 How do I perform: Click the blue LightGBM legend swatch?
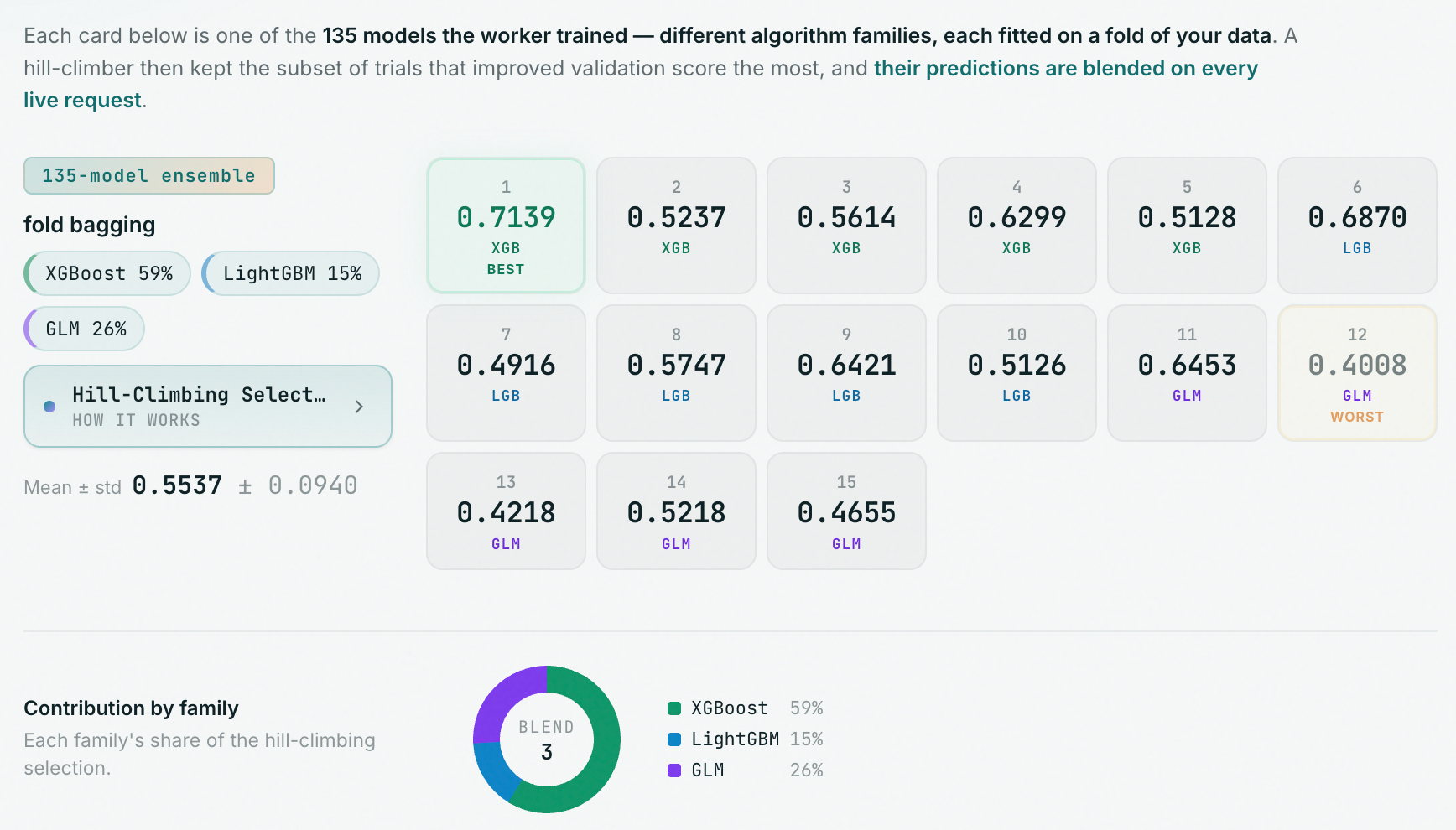pyautogui.click(x=674, y=739)
